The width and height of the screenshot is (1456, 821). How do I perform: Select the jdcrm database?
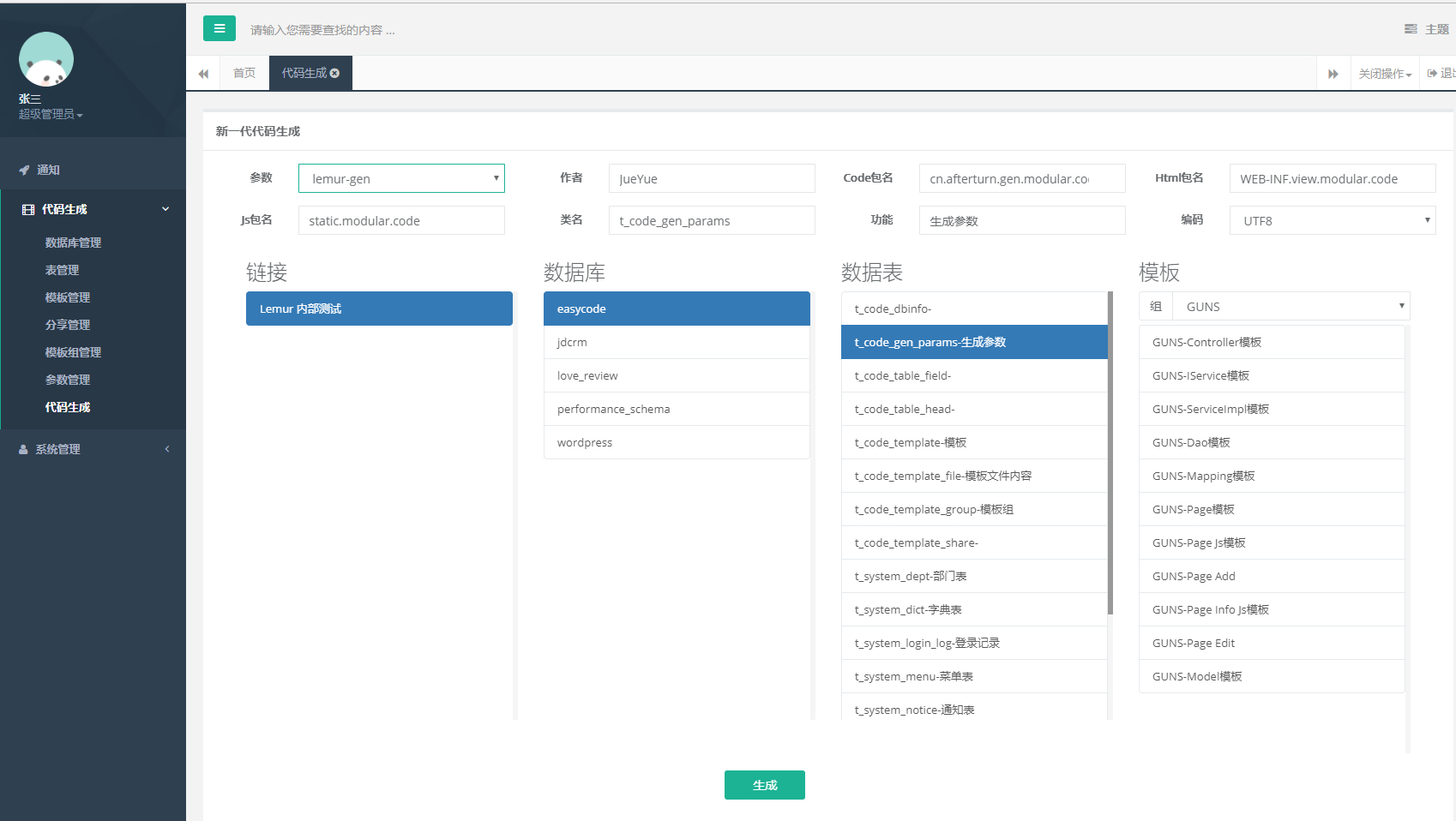pyautogui.click(x=677, y=342)
